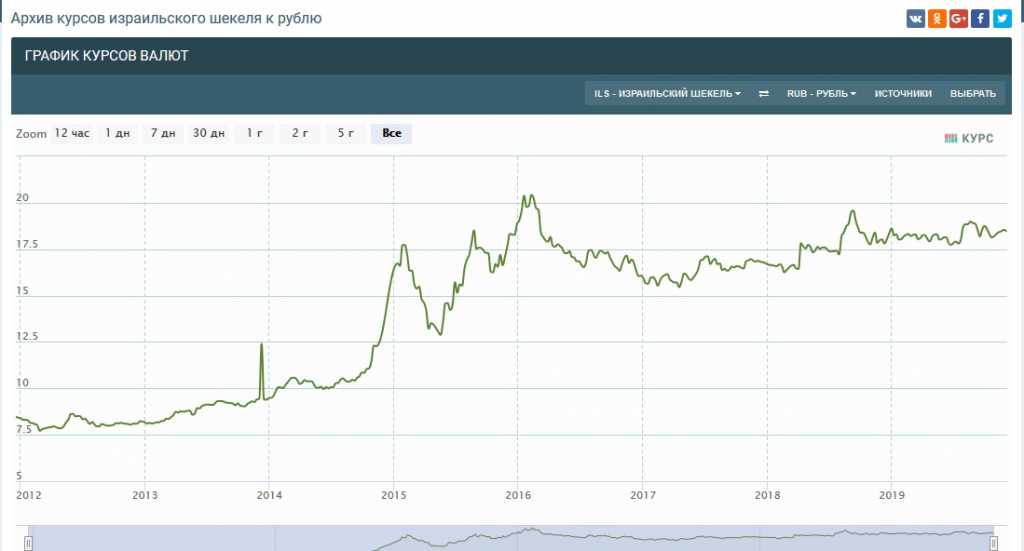Select the 30 дн zoom period
The width and height of the screenshot is (1024, 551).
click(209, 133)
